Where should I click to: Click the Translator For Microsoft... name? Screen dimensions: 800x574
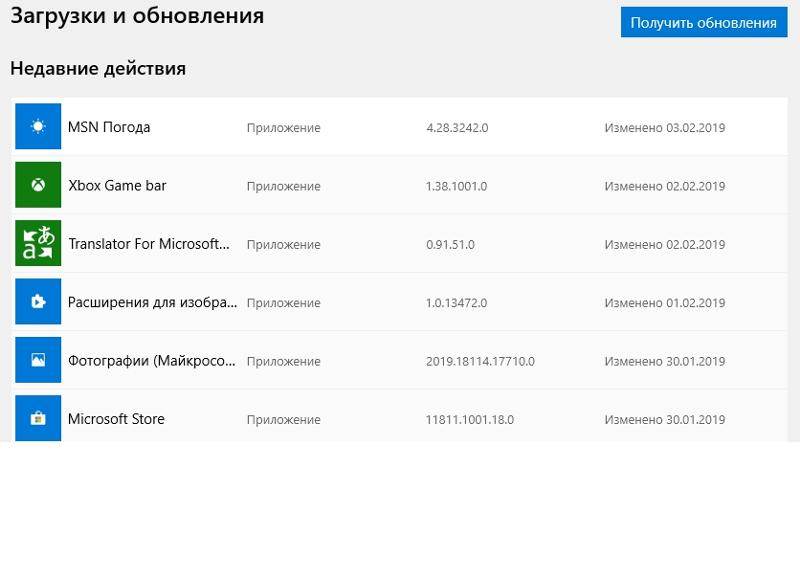148,244
